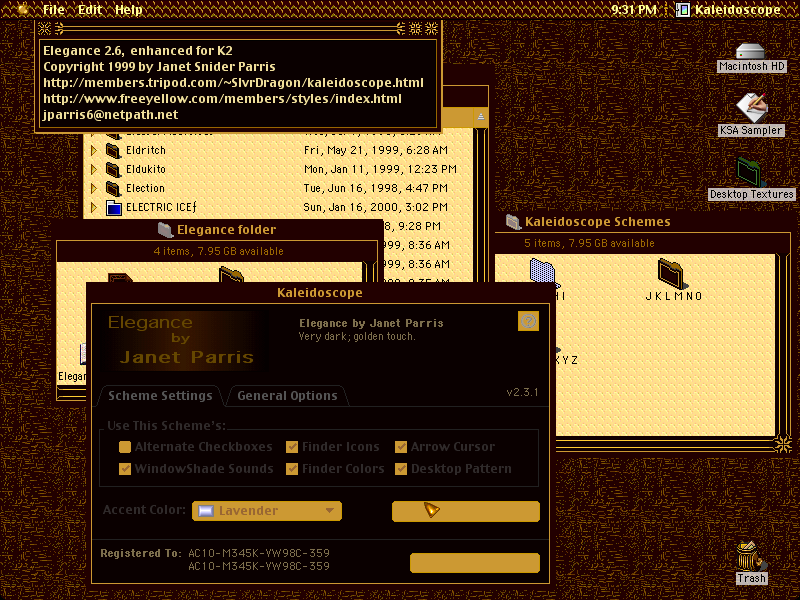Click the freeyellow.com styles URL
Screen dimensions: 800x600
(x=222, y=98)
